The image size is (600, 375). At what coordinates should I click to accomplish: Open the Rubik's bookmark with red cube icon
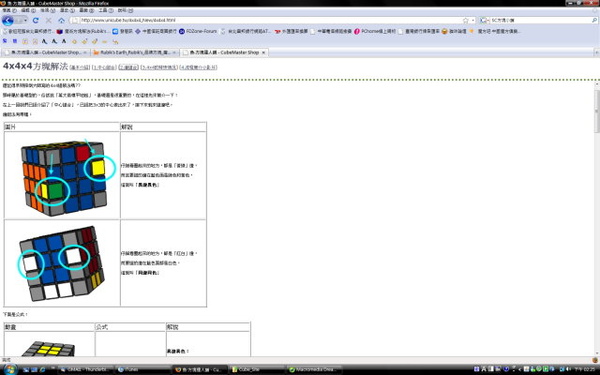(x=83, y=31)
